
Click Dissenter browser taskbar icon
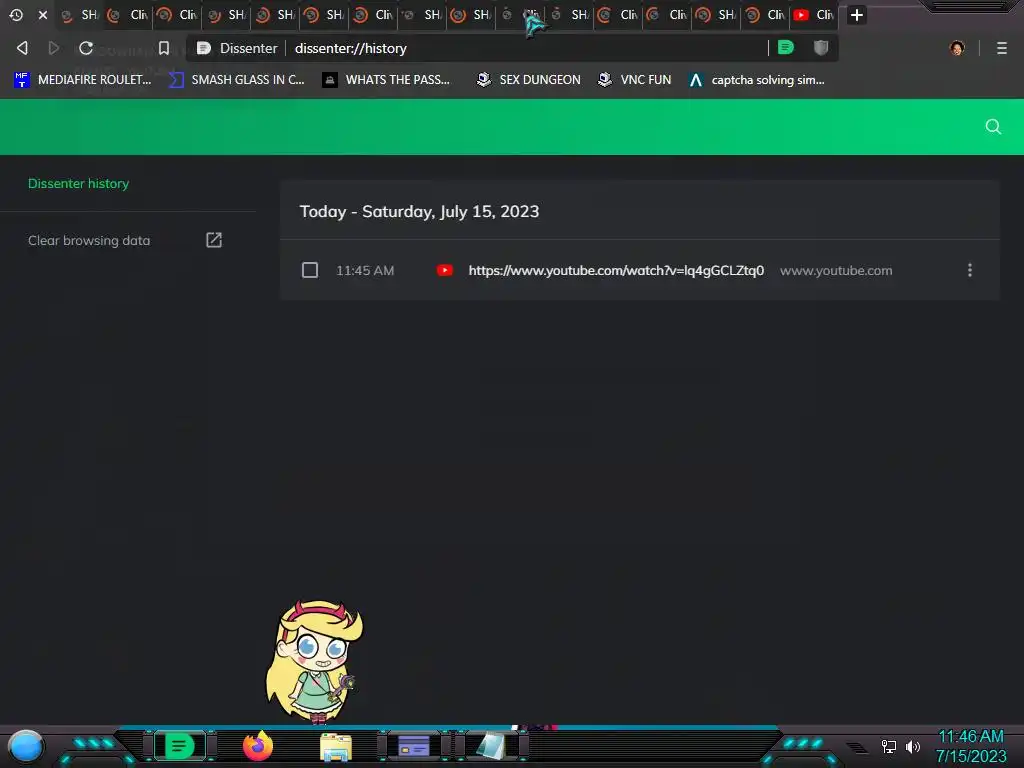pyautogui.click(x=180, y=746)
